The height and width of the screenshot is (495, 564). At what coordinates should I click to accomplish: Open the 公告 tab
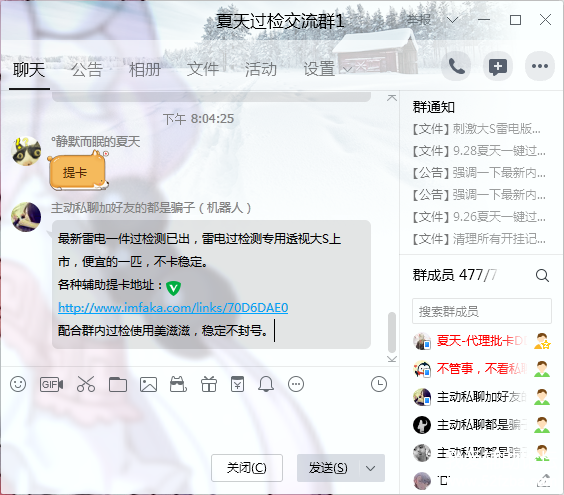point(87,70)
